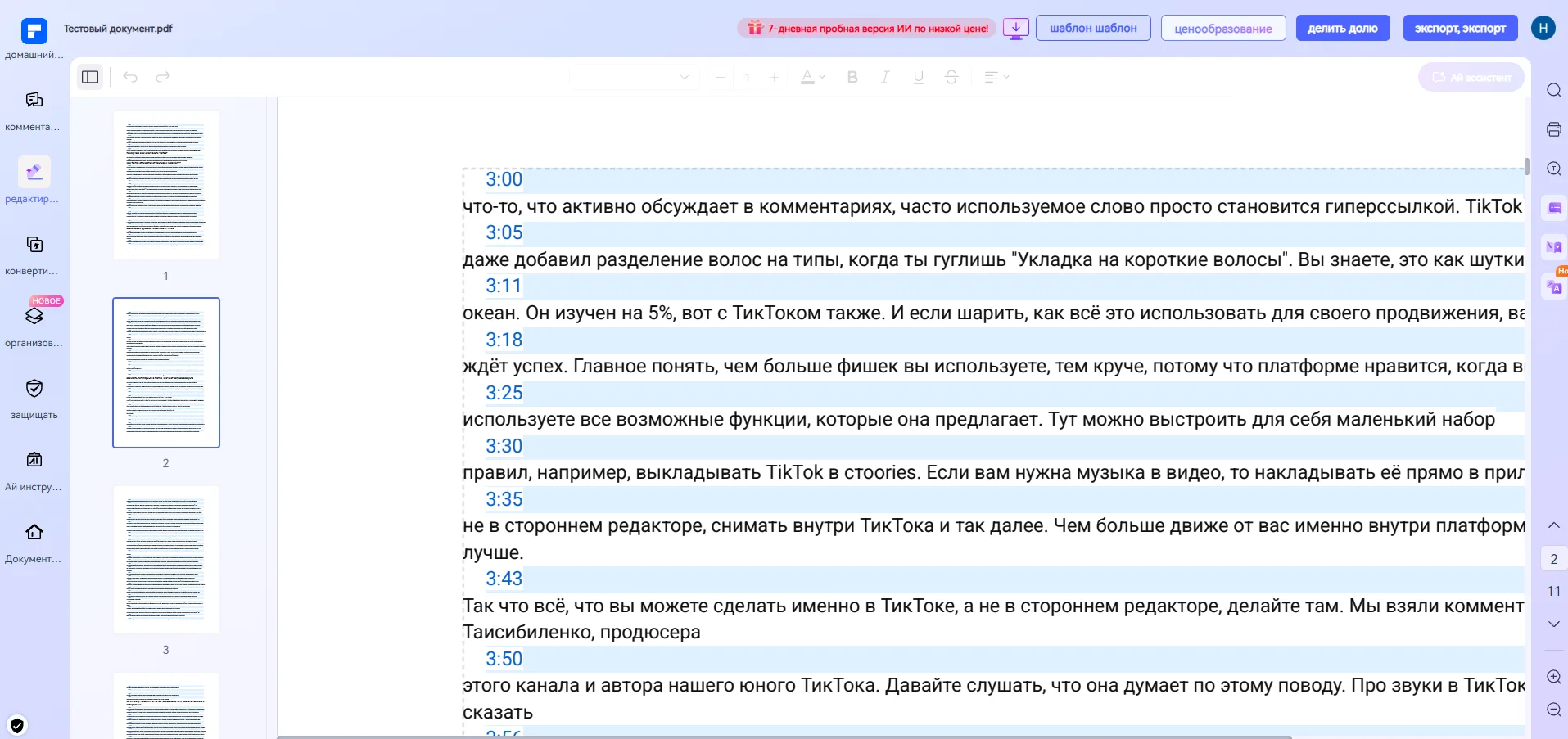Image resolution: width=1568 pixels, height=739 pixels.
Task: Open the home tab in sidebar
Action: [x=34, y=33]
